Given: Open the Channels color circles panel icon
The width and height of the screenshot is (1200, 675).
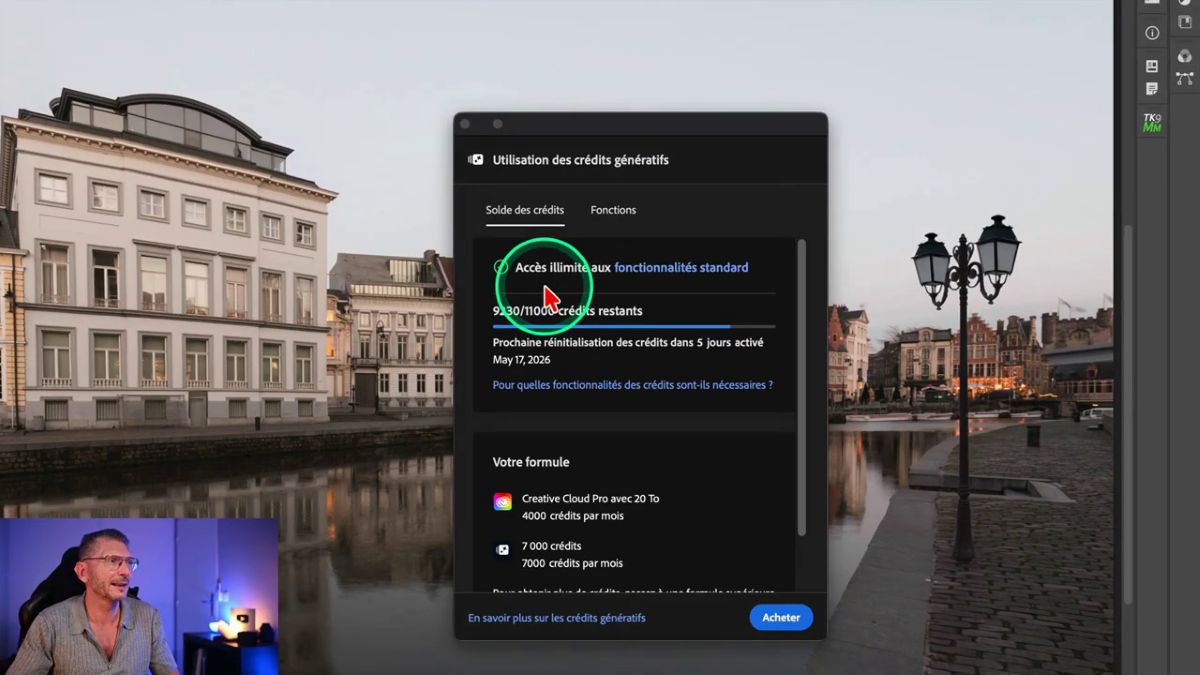Looking at the screenshot, I should pyautogui.click(x=1185, y=56).
